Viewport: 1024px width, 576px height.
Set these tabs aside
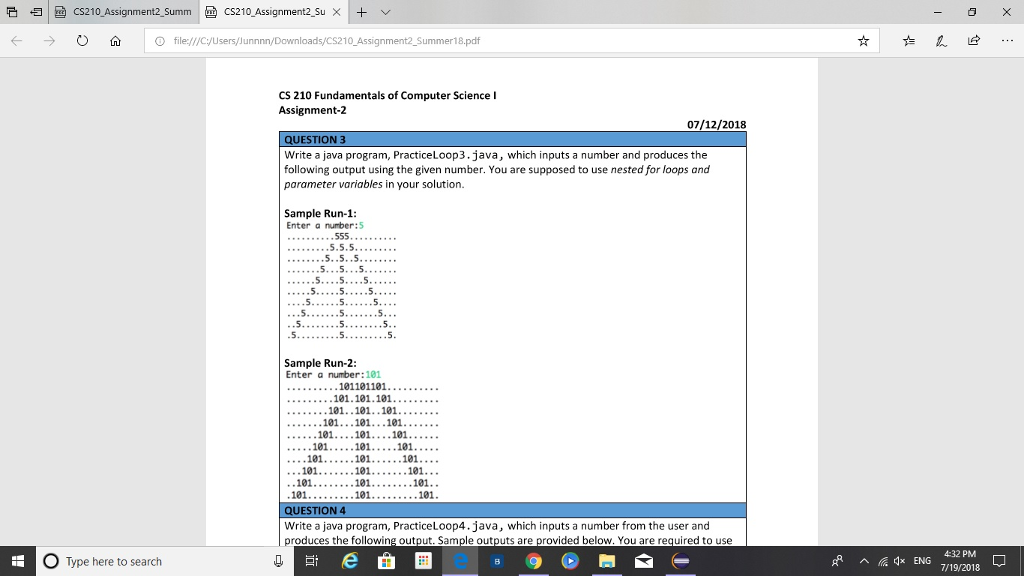coord(37,12)
